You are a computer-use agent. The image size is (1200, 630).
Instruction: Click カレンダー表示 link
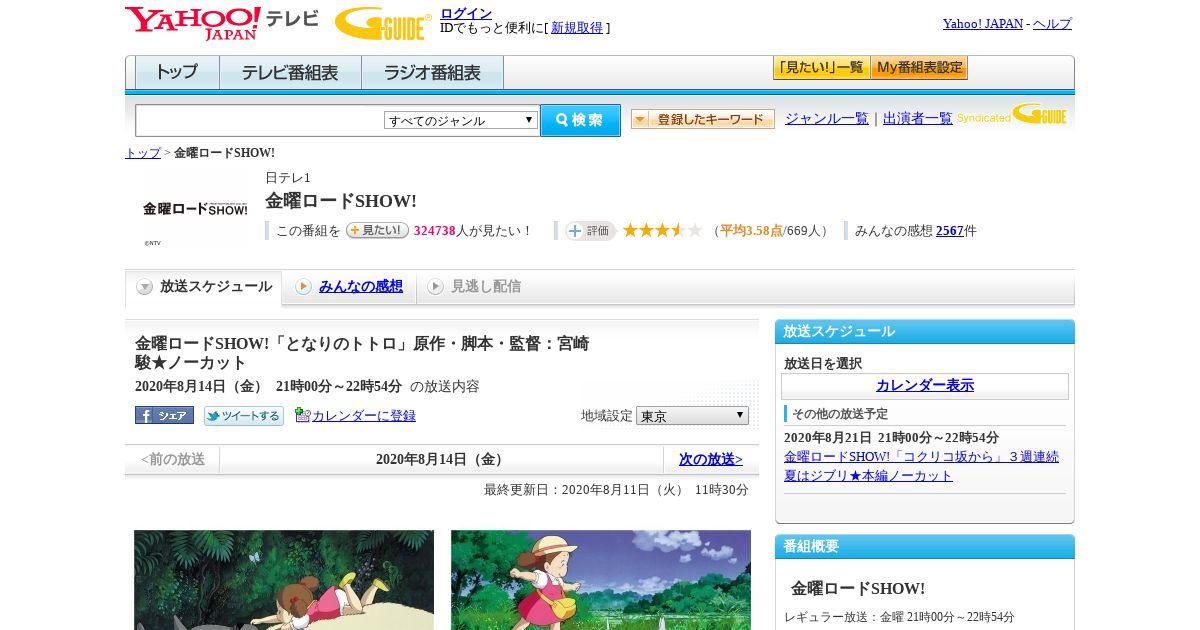click(x=925, y=386)
